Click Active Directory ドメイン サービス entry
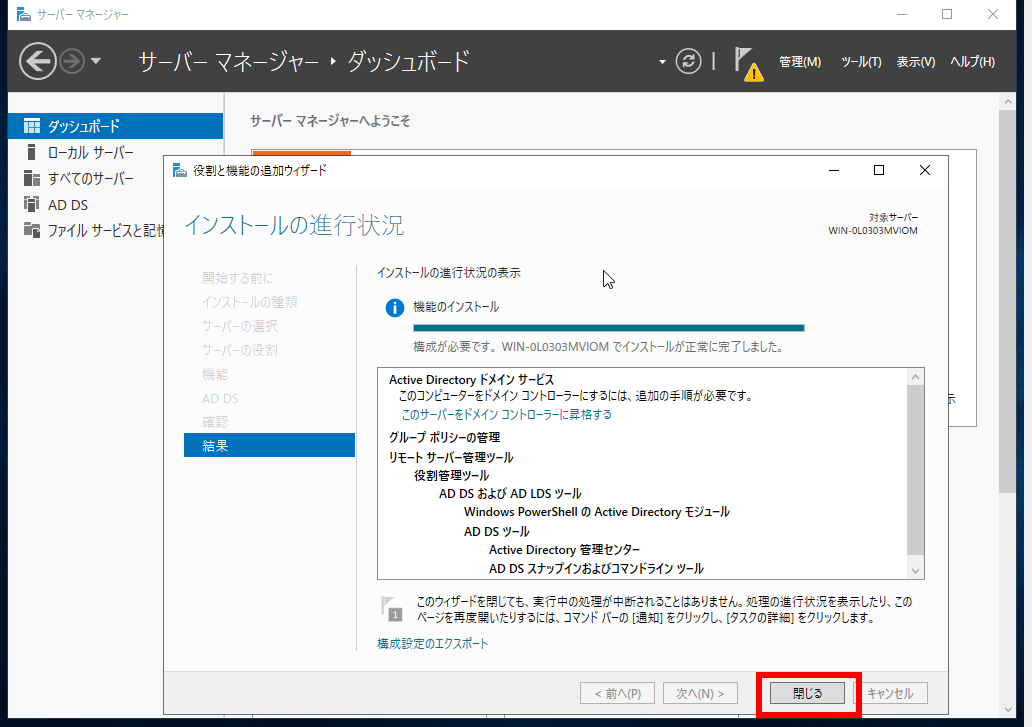 (471, 380)
